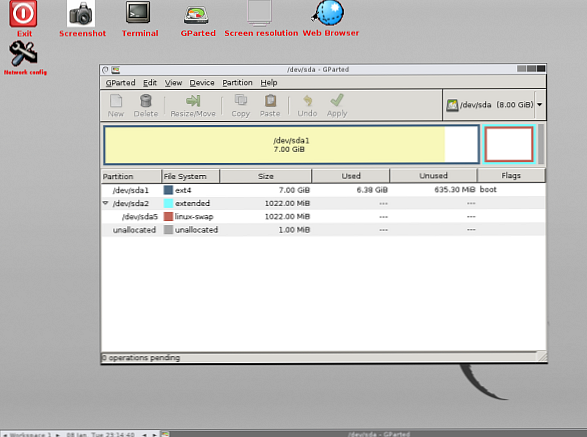Open the View menu
The width and height of the screenshot is (587, 437).
click(x=173, y=83)
